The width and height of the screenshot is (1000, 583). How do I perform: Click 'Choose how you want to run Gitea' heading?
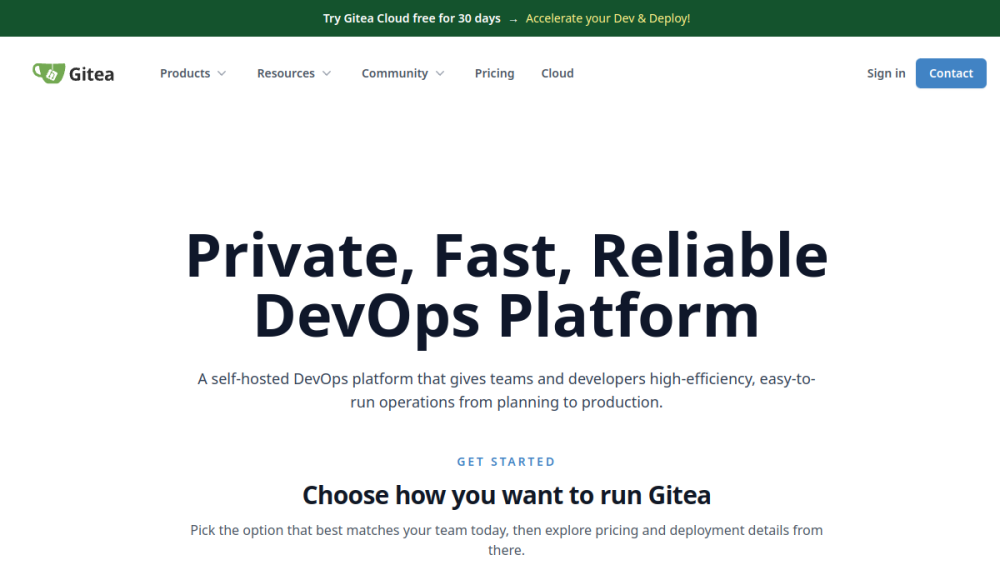click(506, 495)
